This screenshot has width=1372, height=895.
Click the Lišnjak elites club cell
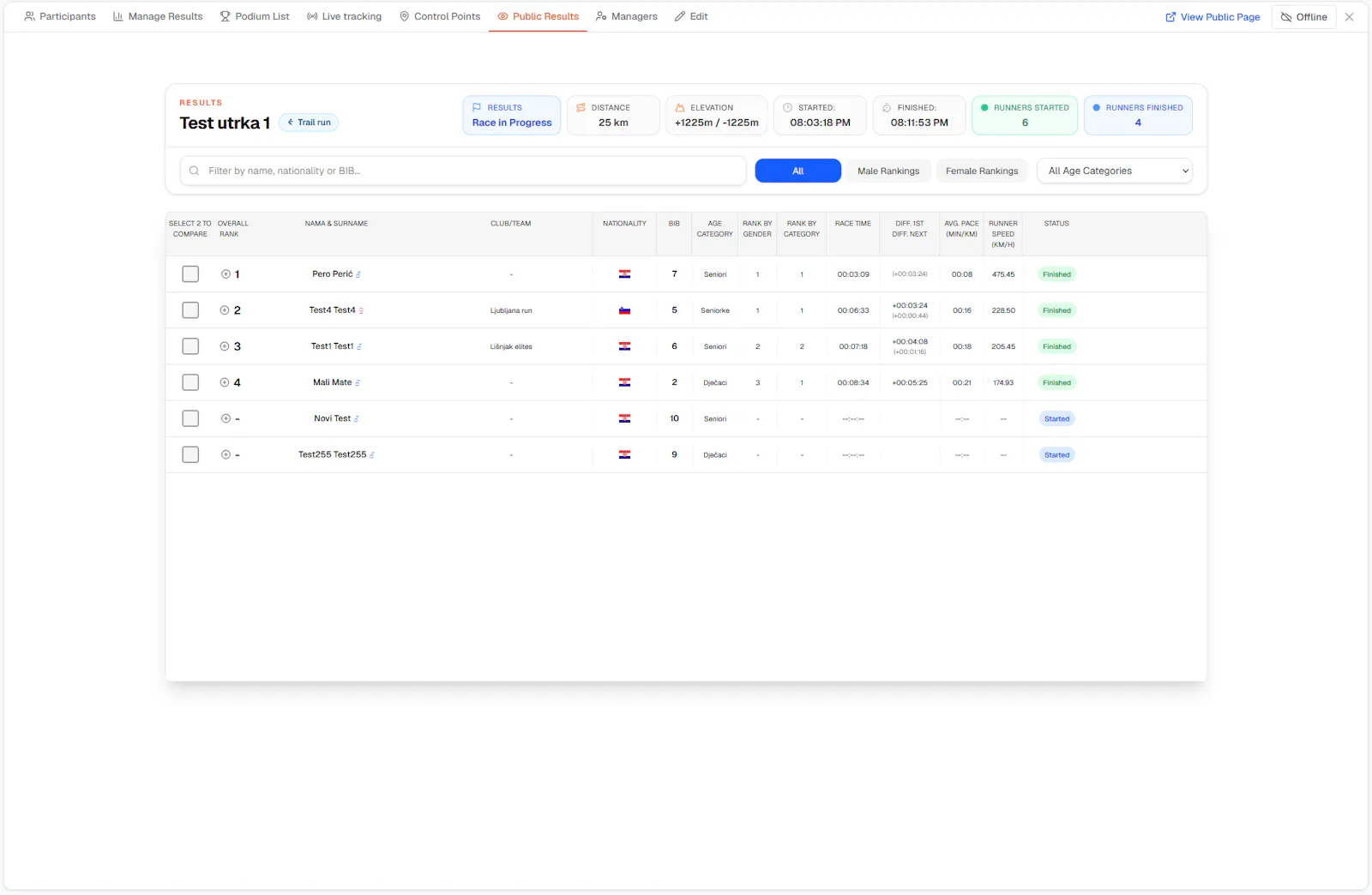click(x=511, y=346)
